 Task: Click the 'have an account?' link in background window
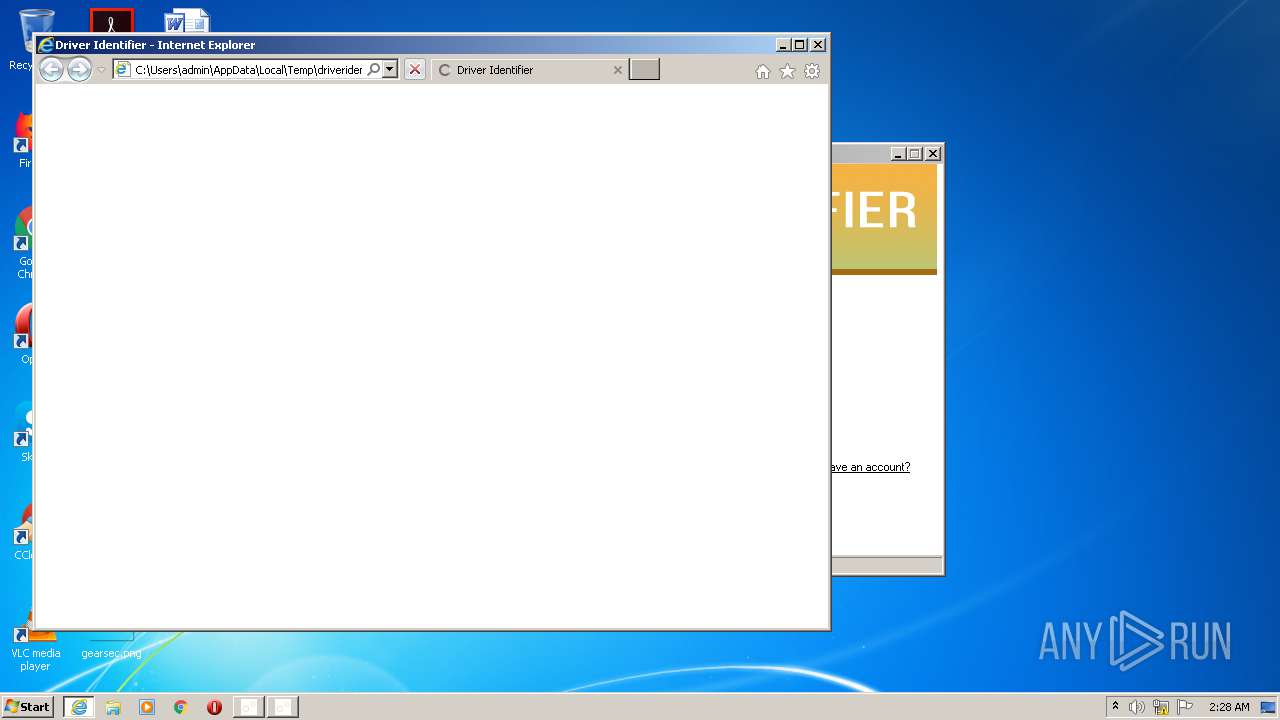[x=870, y=467]
